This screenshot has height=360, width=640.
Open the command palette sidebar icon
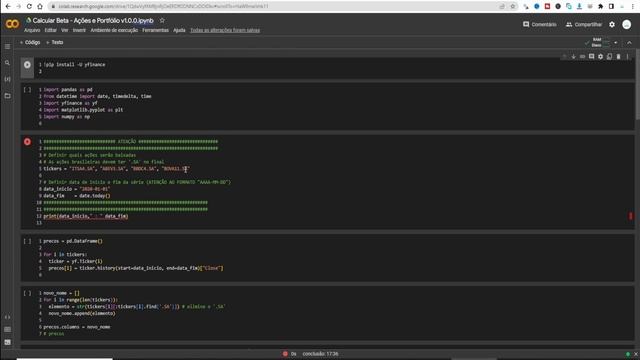pyautogui.click(x=7, y=329)
